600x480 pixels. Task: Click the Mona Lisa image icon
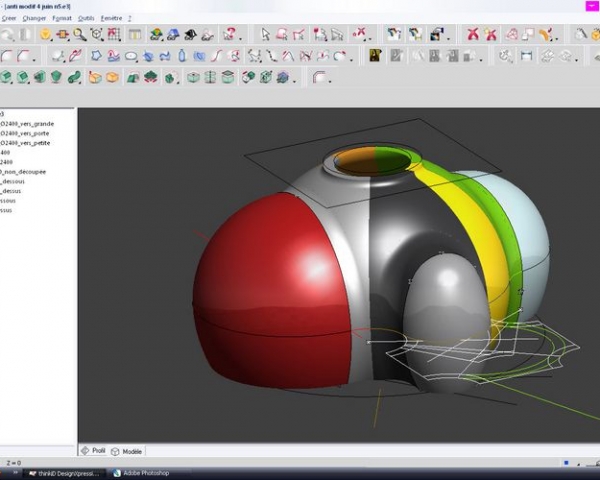point(375,56)
